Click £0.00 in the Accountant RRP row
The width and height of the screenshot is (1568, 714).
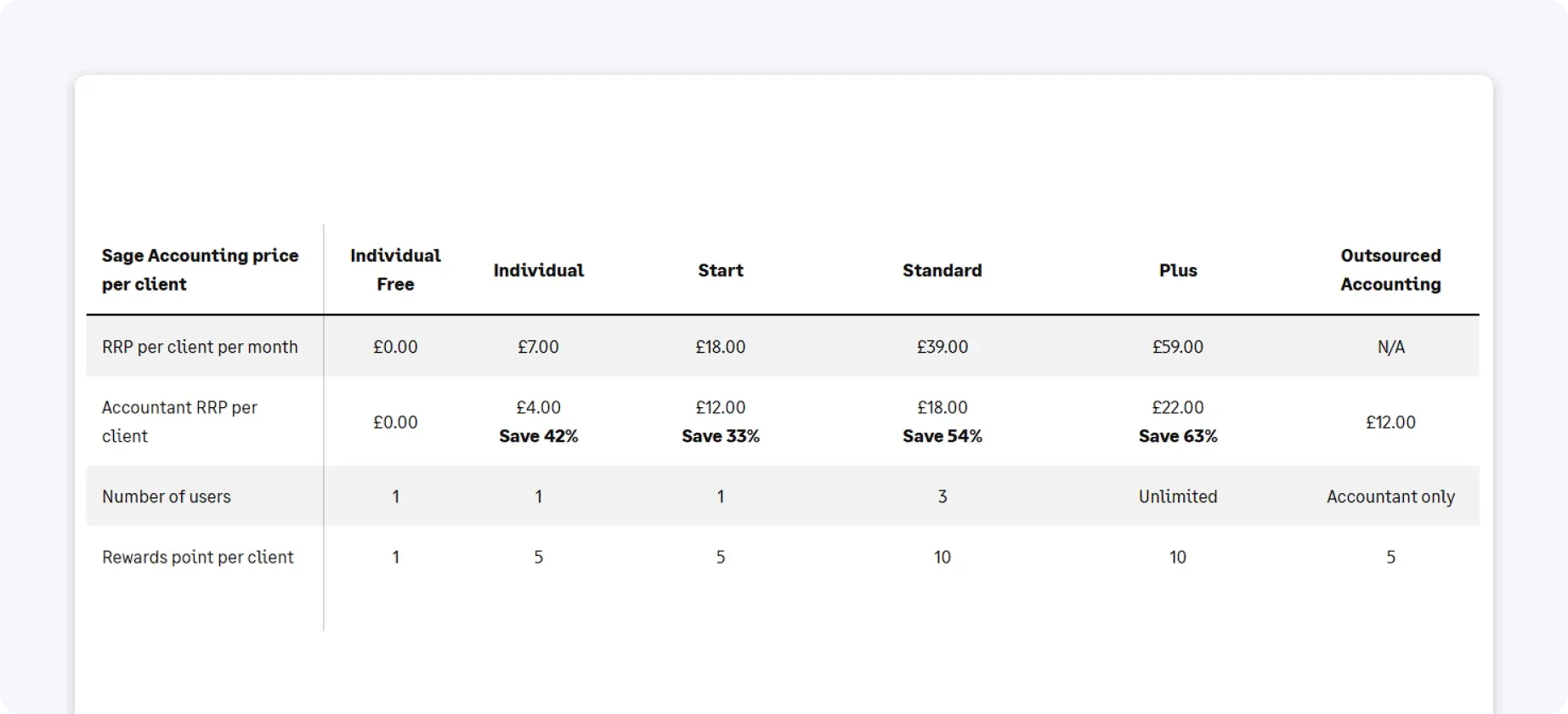(395, 422)
